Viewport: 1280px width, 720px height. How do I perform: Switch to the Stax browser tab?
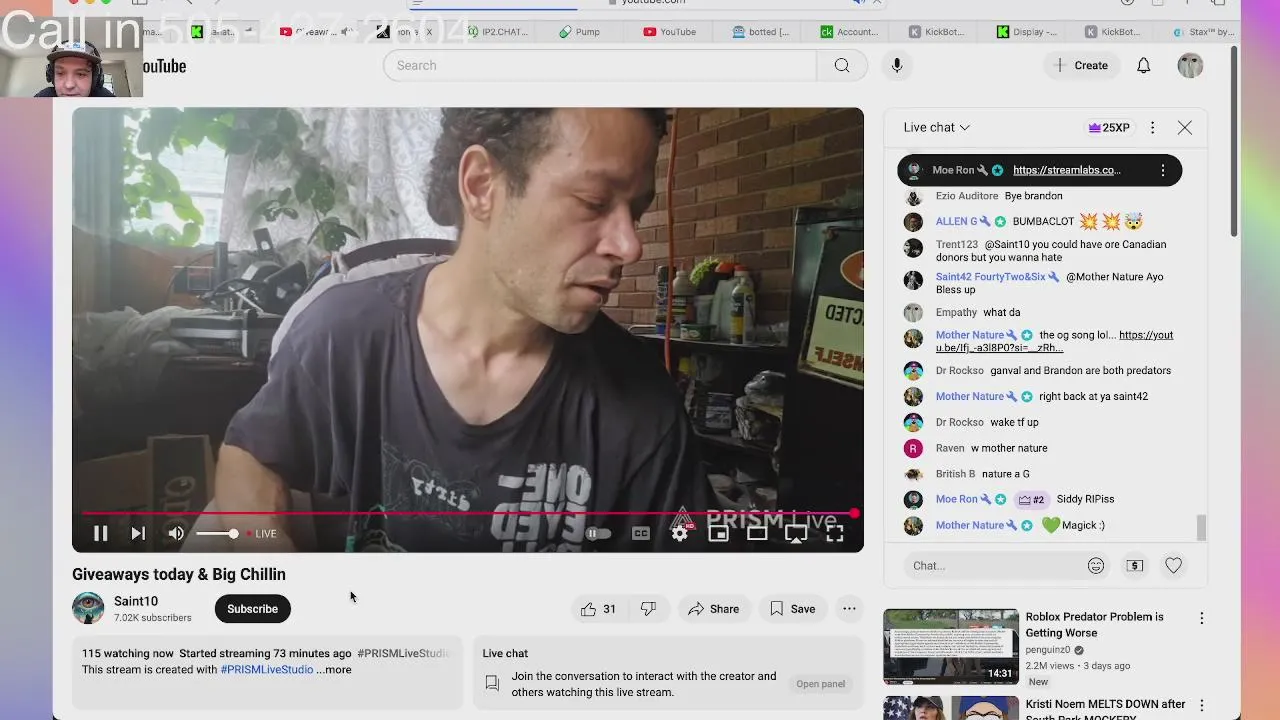coord(1205,32)
